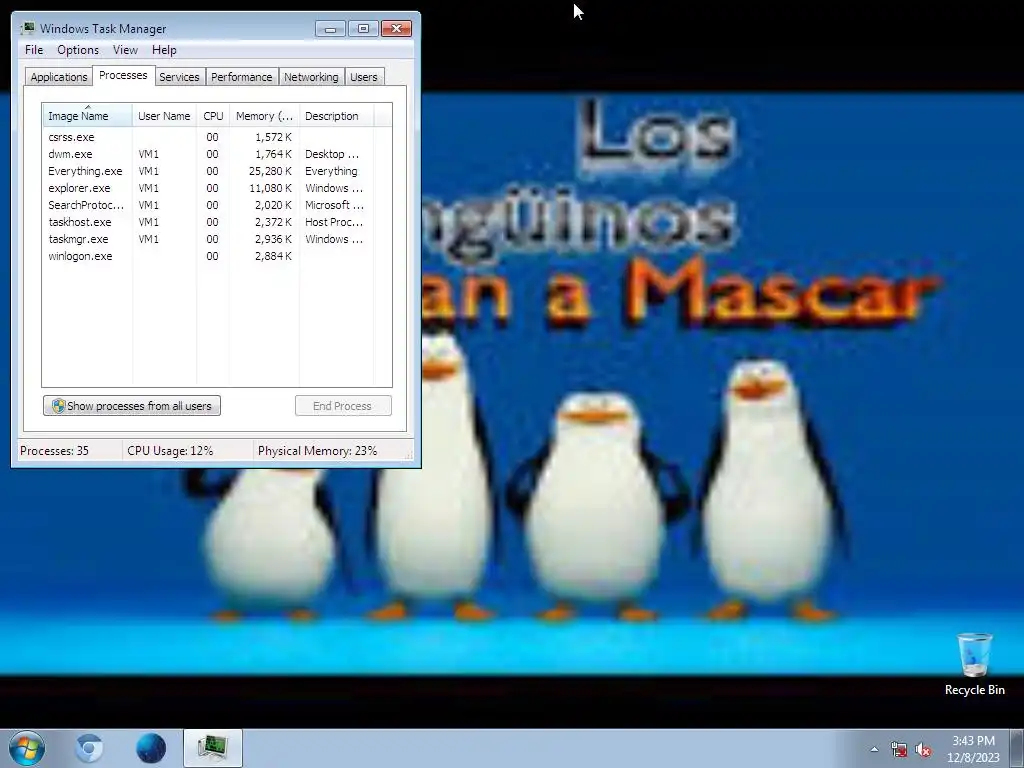The image size is (1024, 768).
Task: Click Show processes from all users
Action: point(132,406)
